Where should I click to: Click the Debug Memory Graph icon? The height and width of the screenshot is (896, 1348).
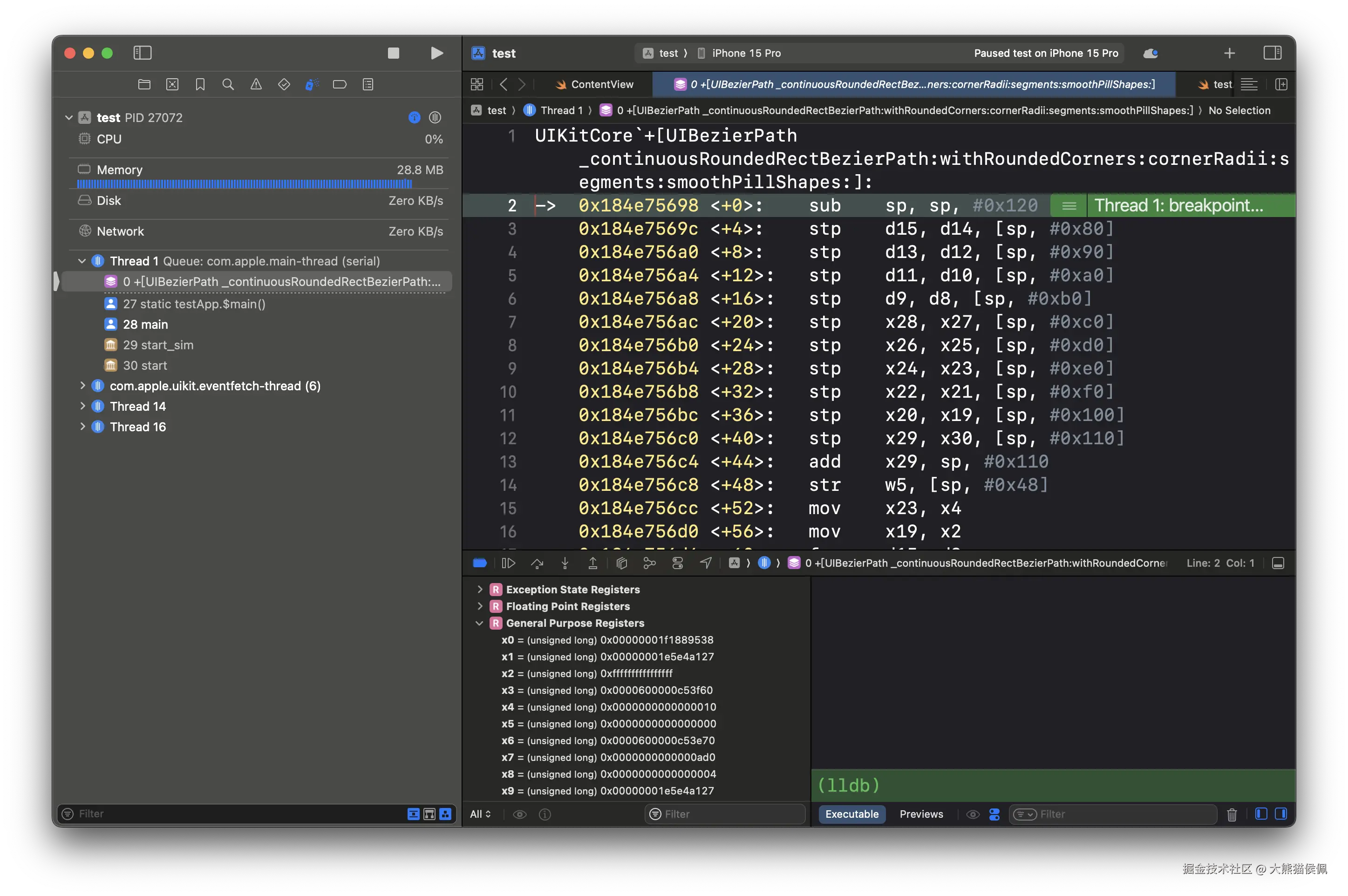(650, 563)
